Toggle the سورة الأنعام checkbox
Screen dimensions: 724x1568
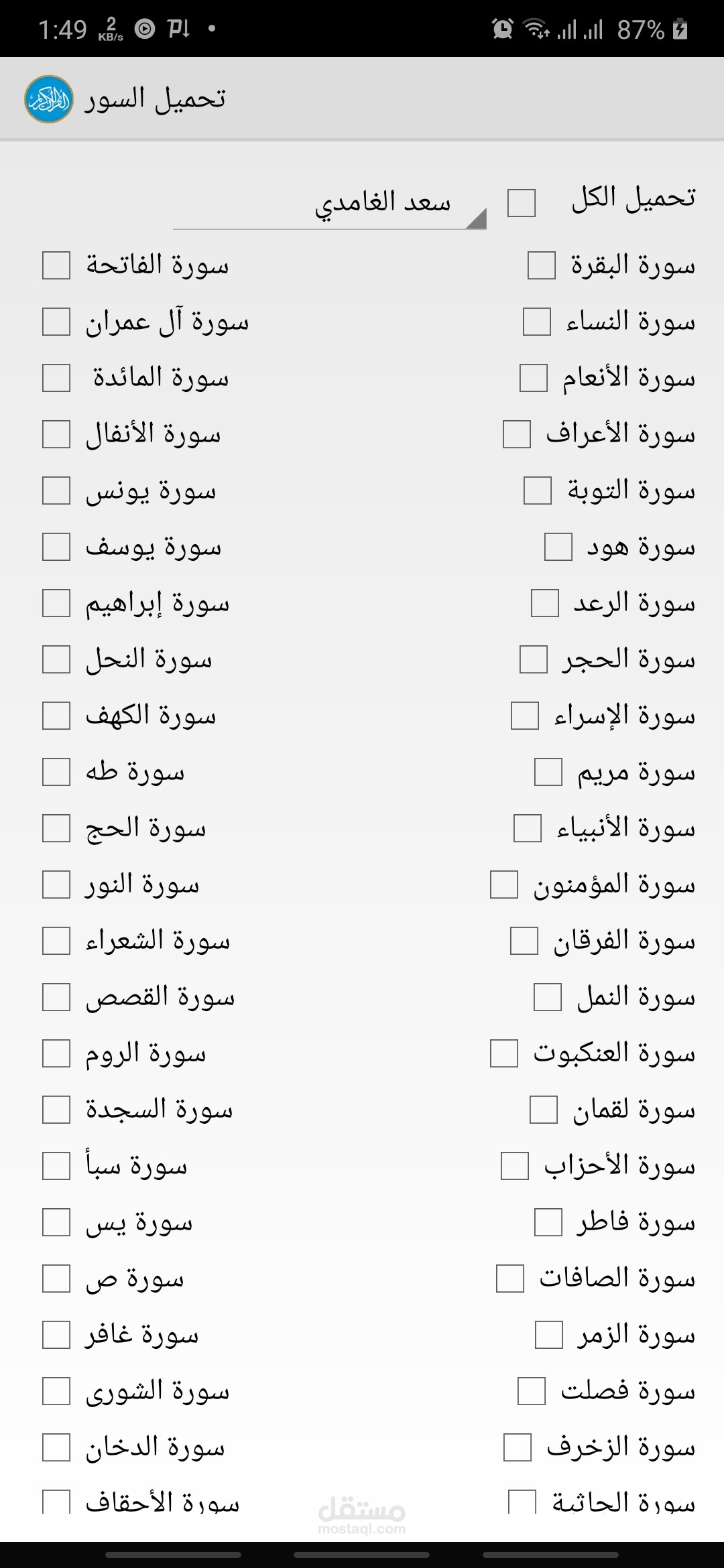(x=534, y=378)
